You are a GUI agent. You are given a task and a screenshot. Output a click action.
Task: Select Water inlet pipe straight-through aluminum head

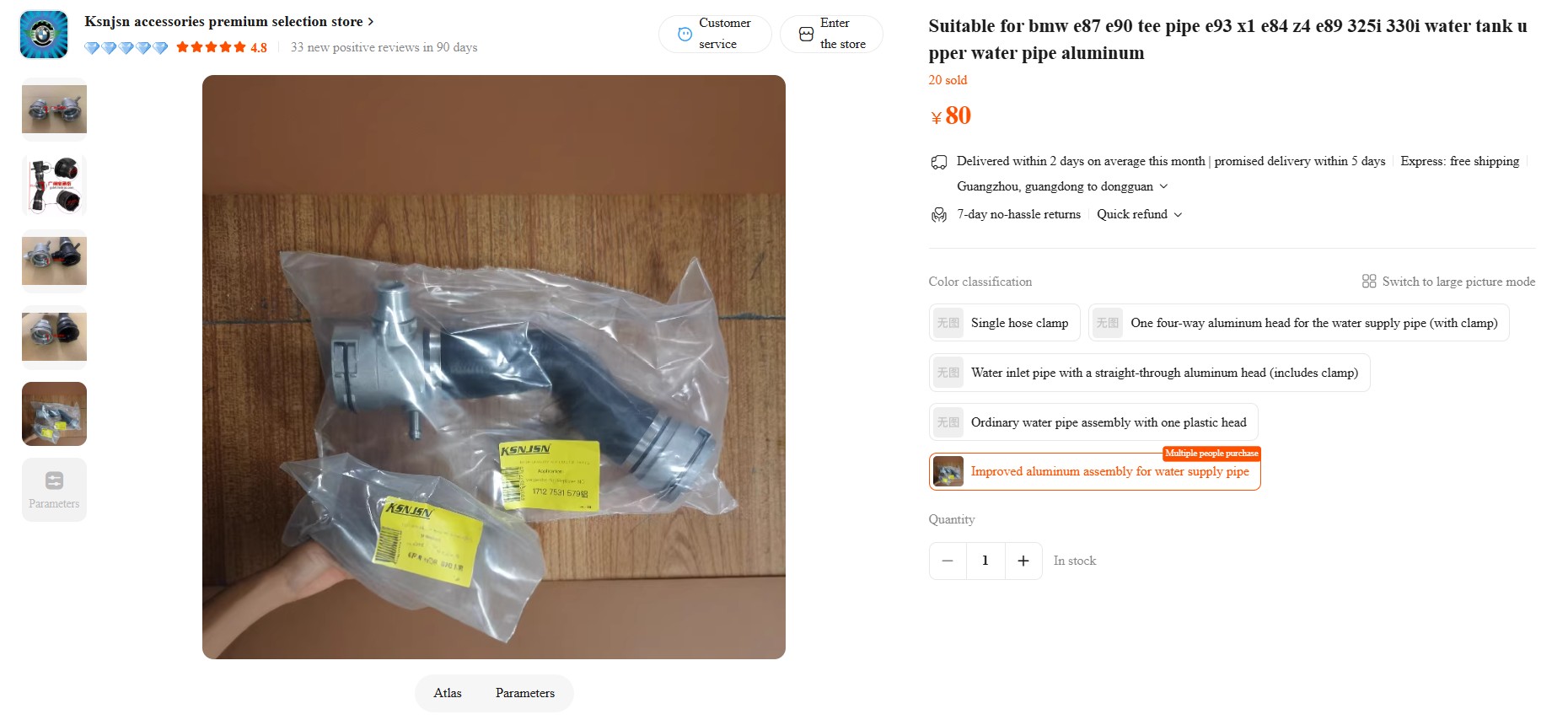pyautogui.click(x=1150, y=373)
